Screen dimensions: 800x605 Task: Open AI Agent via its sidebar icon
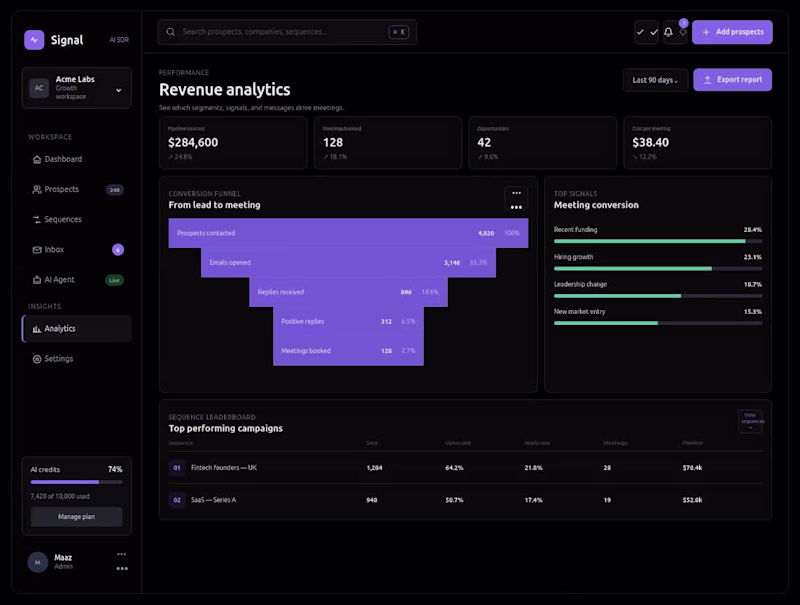37,280
